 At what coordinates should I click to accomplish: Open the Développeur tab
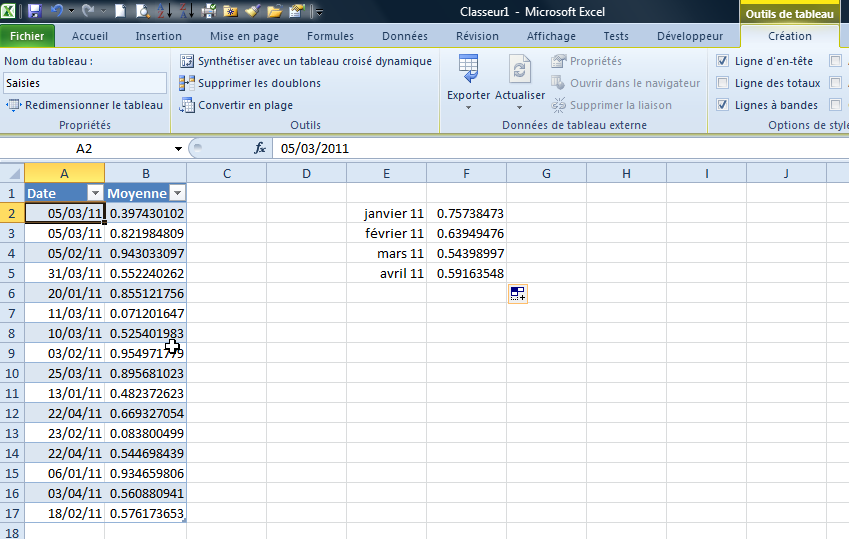click(690, 36)
